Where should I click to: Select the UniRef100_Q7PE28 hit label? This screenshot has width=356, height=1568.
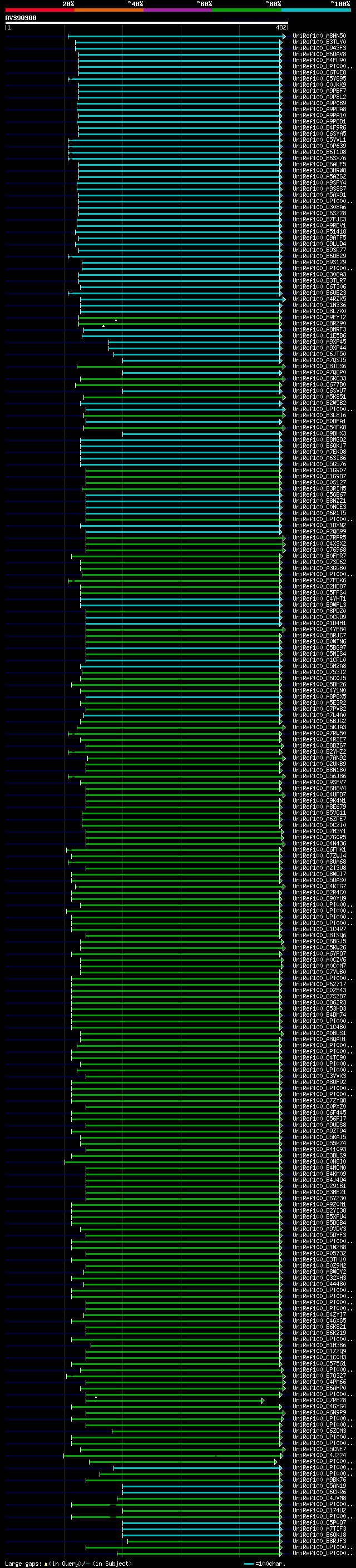[x=319, y=1401]
